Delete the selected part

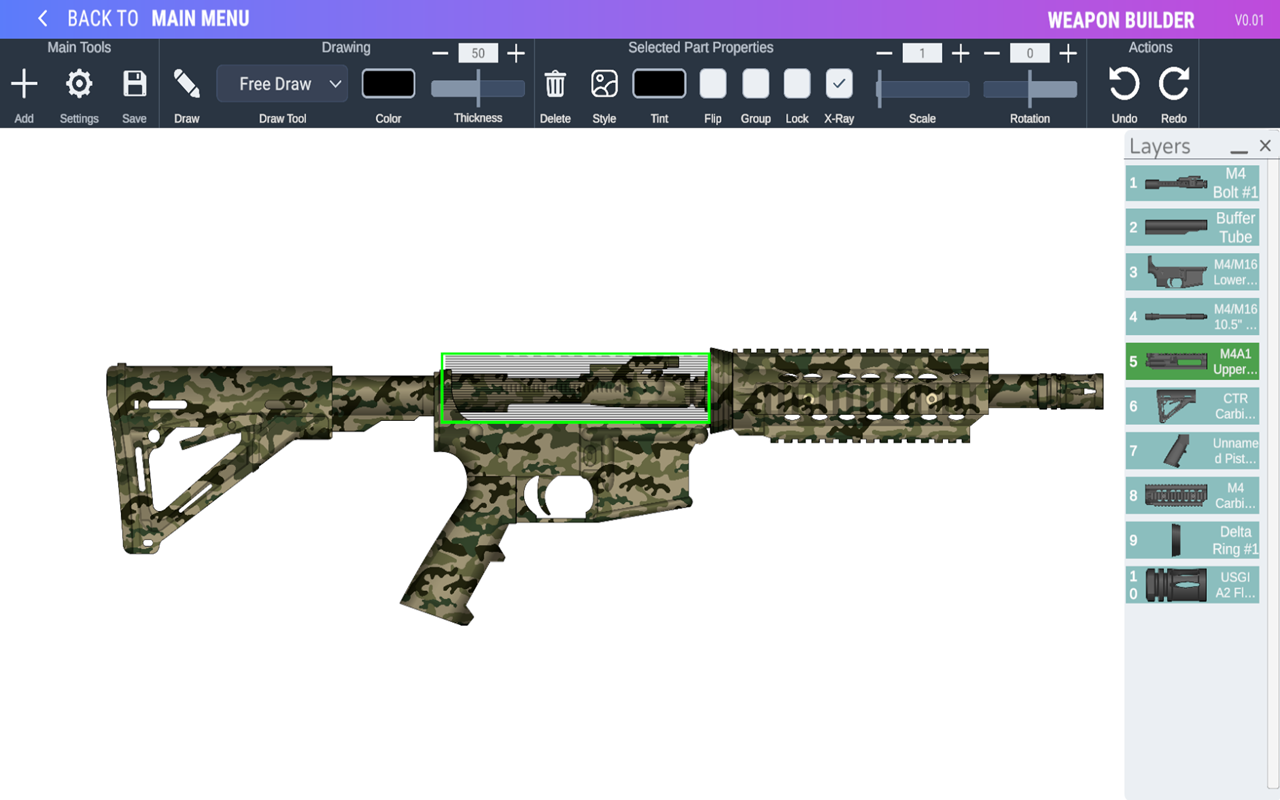pyautogui.click(x=555, y=84)
